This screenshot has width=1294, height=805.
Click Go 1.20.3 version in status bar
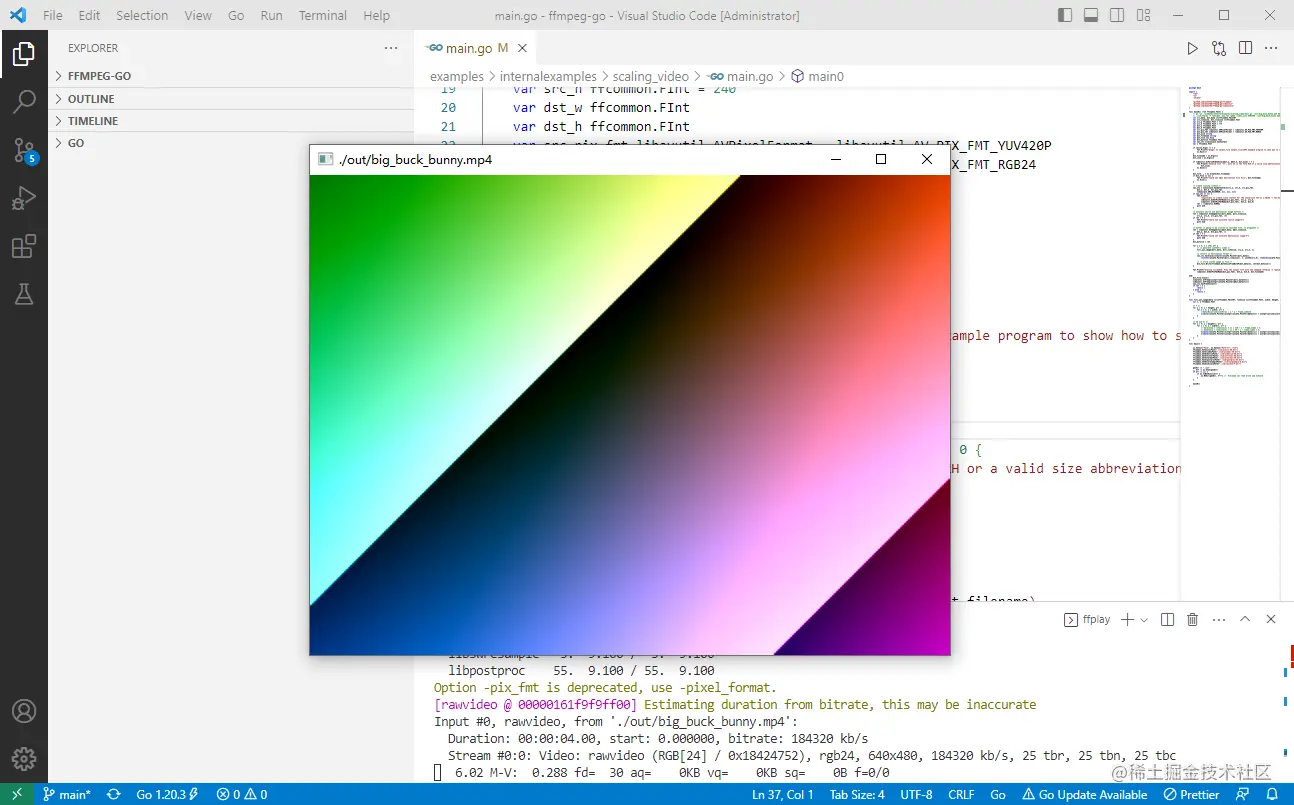(x=166, y=794)
